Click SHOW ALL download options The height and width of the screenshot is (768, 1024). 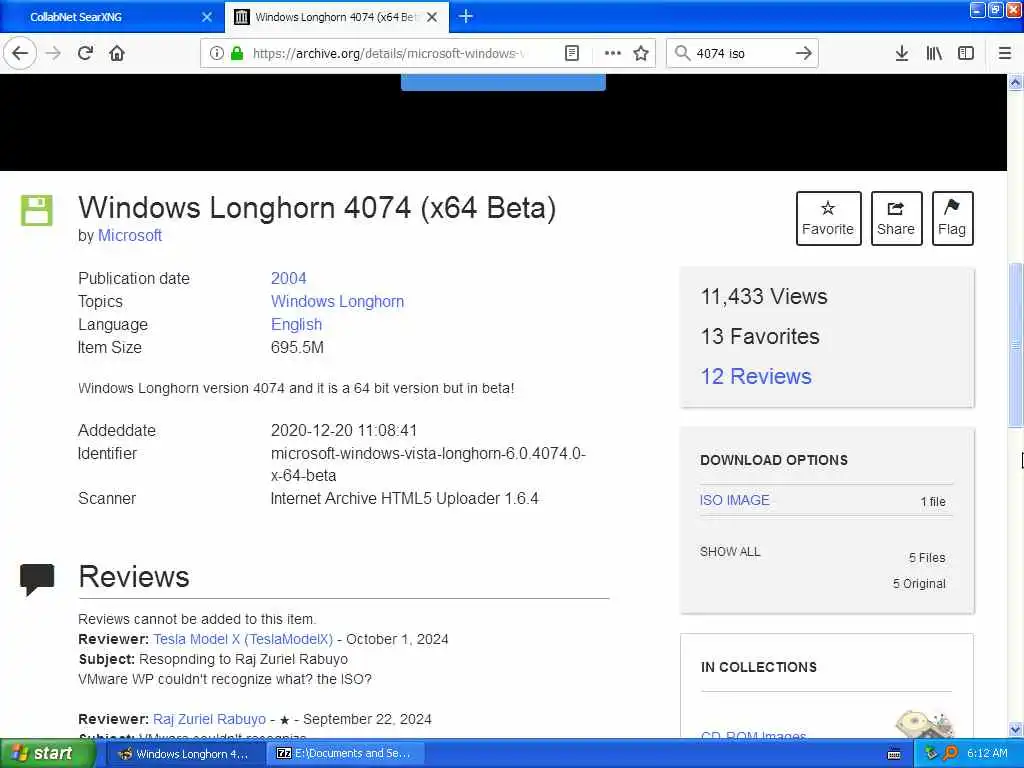click(730, 552)
